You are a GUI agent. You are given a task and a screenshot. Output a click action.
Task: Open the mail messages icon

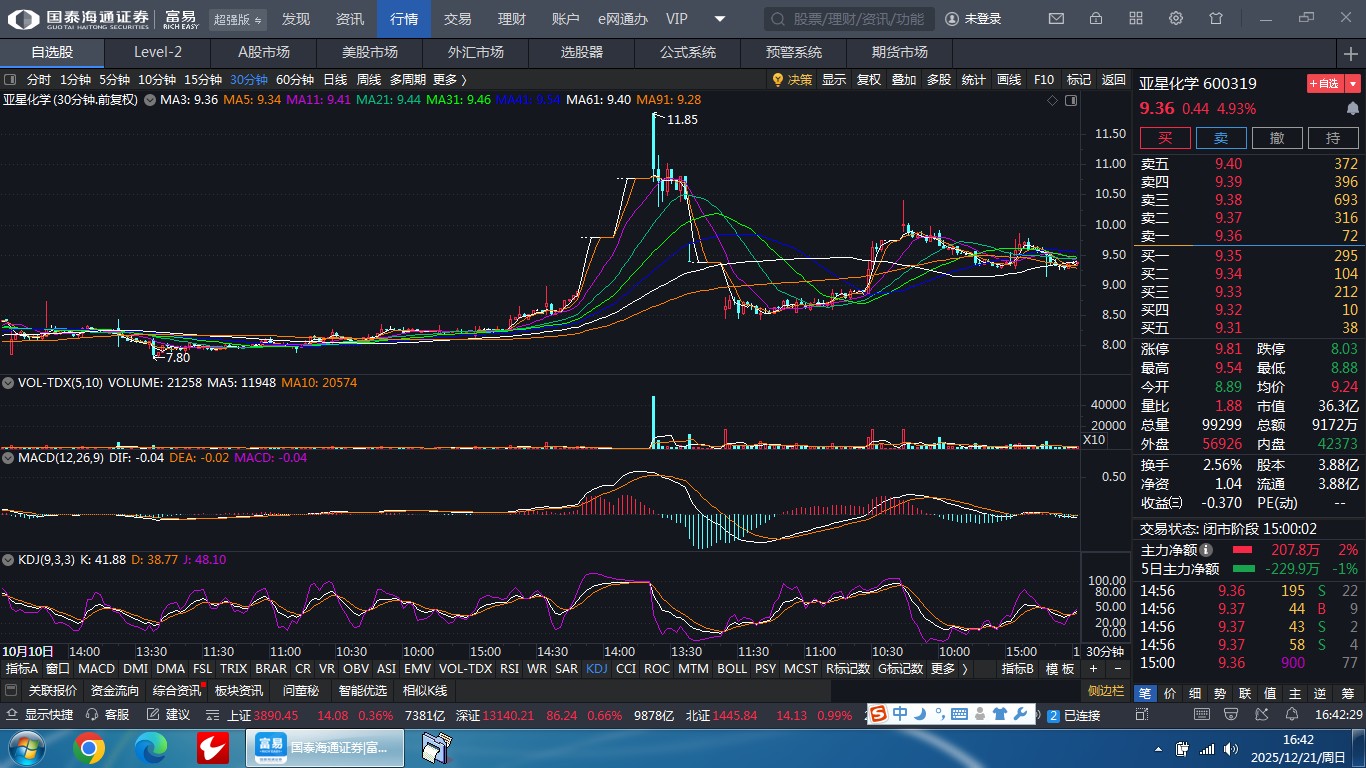tap(1056, 18)
